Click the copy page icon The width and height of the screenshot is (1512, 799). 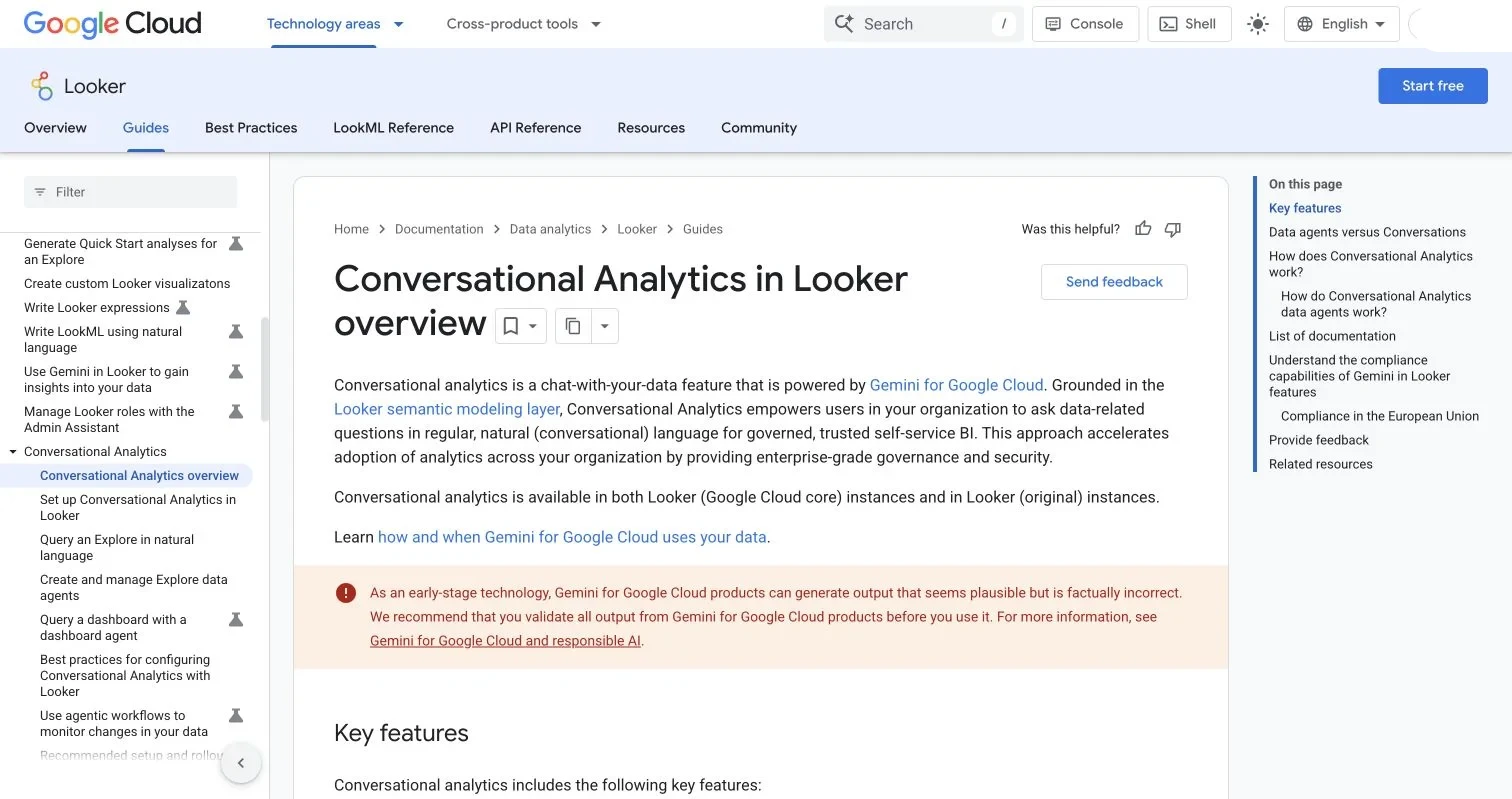point(573,326)
